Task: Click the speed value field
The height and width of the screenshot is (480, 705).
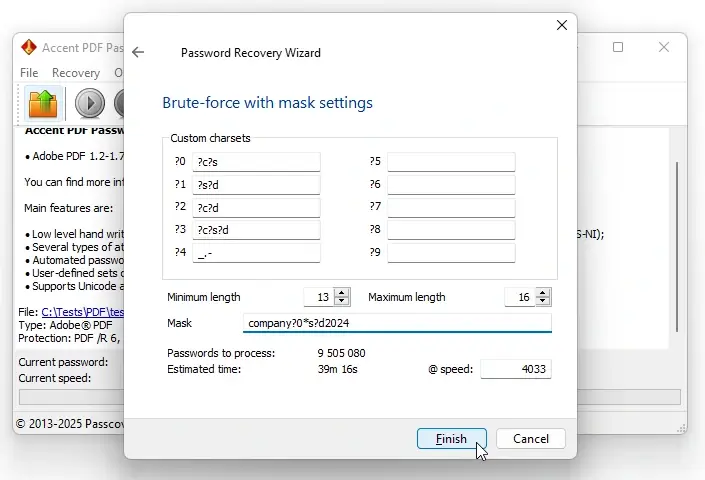Action: tap(516, 369)
